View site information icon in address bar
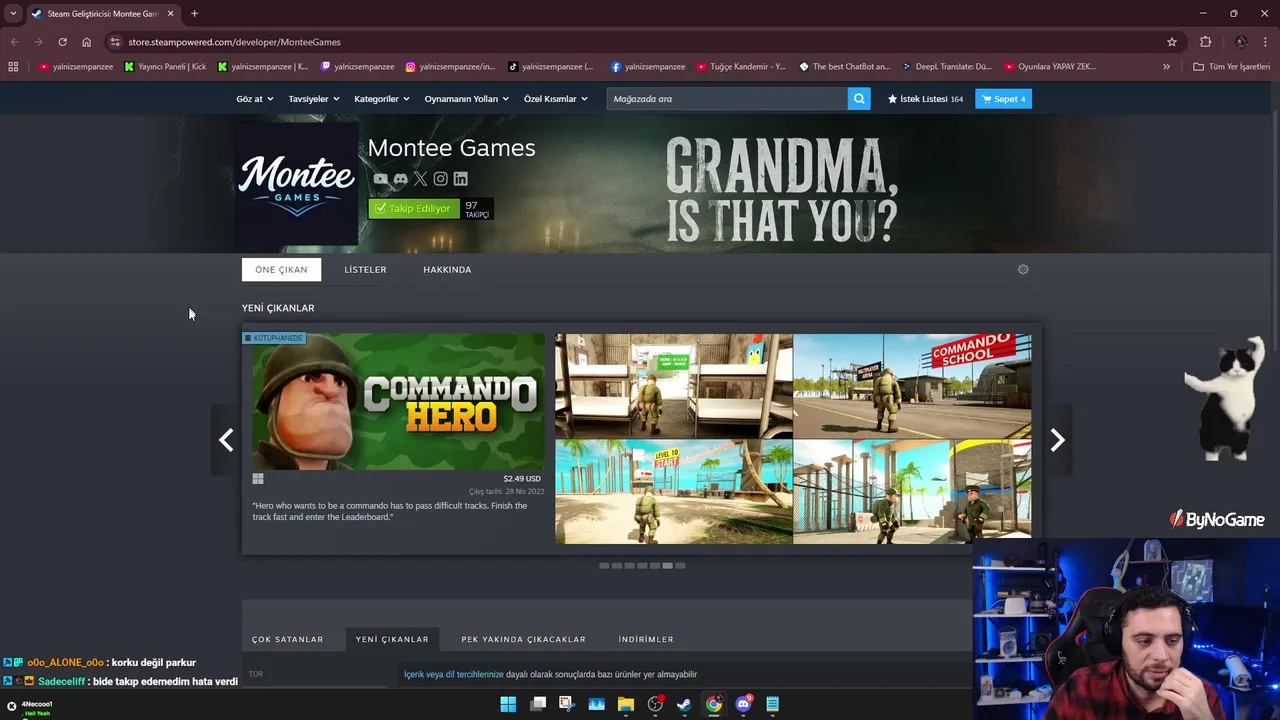 115,42
